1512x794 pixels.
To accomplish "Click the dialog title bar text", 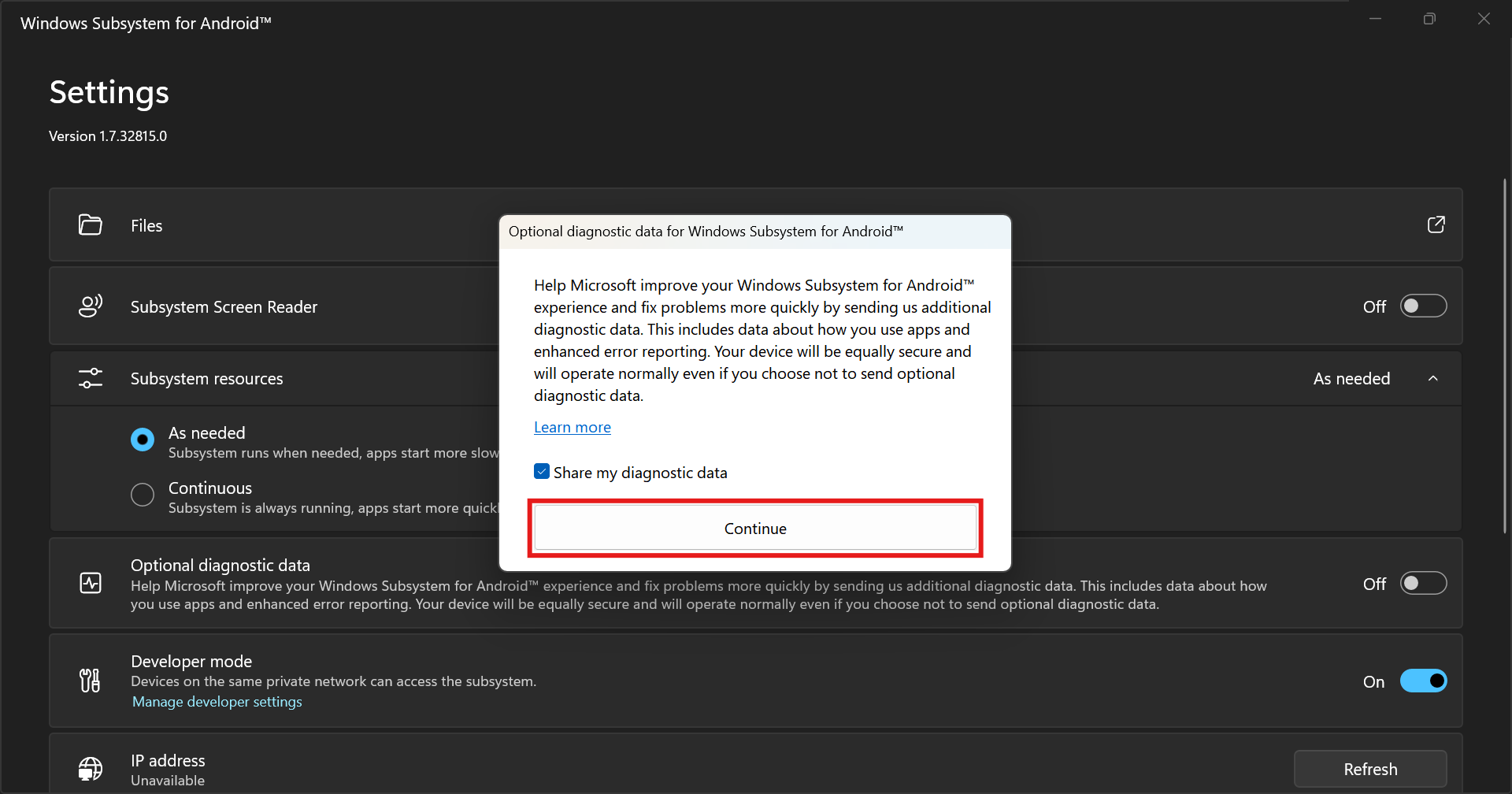I will (x=706, y=232).
